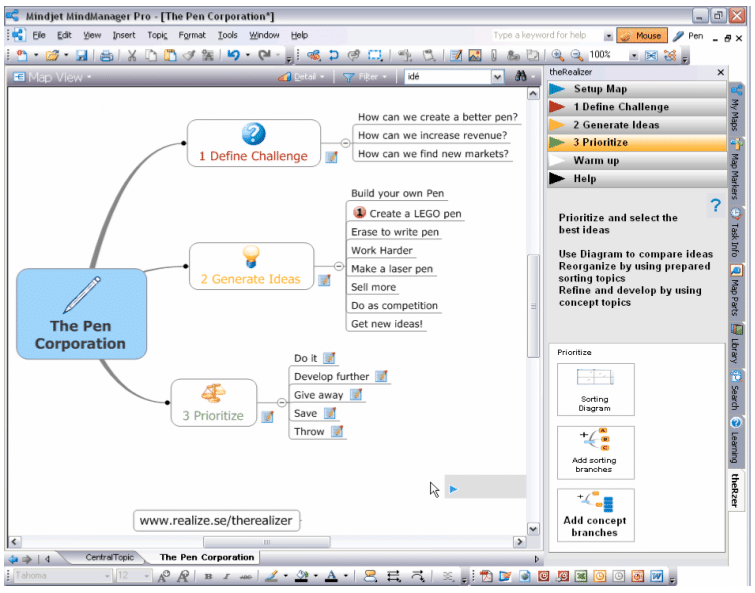This screenshot has height=593, width=755.
Task: Switch to the CentralTopic tab
Action: 109,557
